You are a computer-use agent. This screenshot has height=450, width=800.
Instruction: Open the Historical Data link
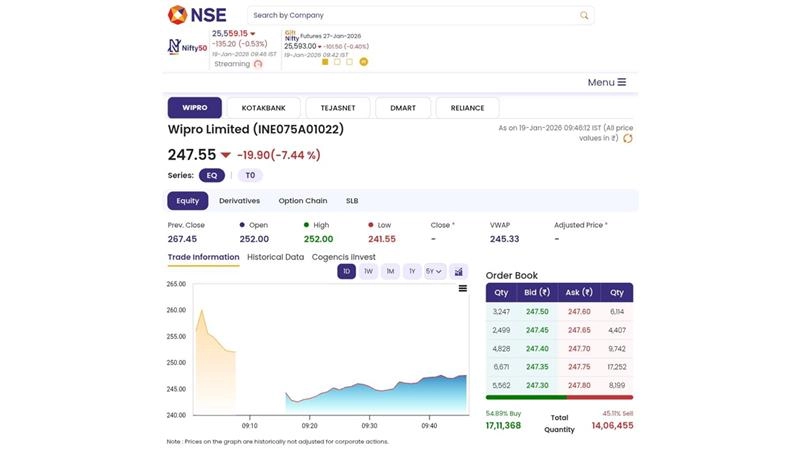[275, 257]
